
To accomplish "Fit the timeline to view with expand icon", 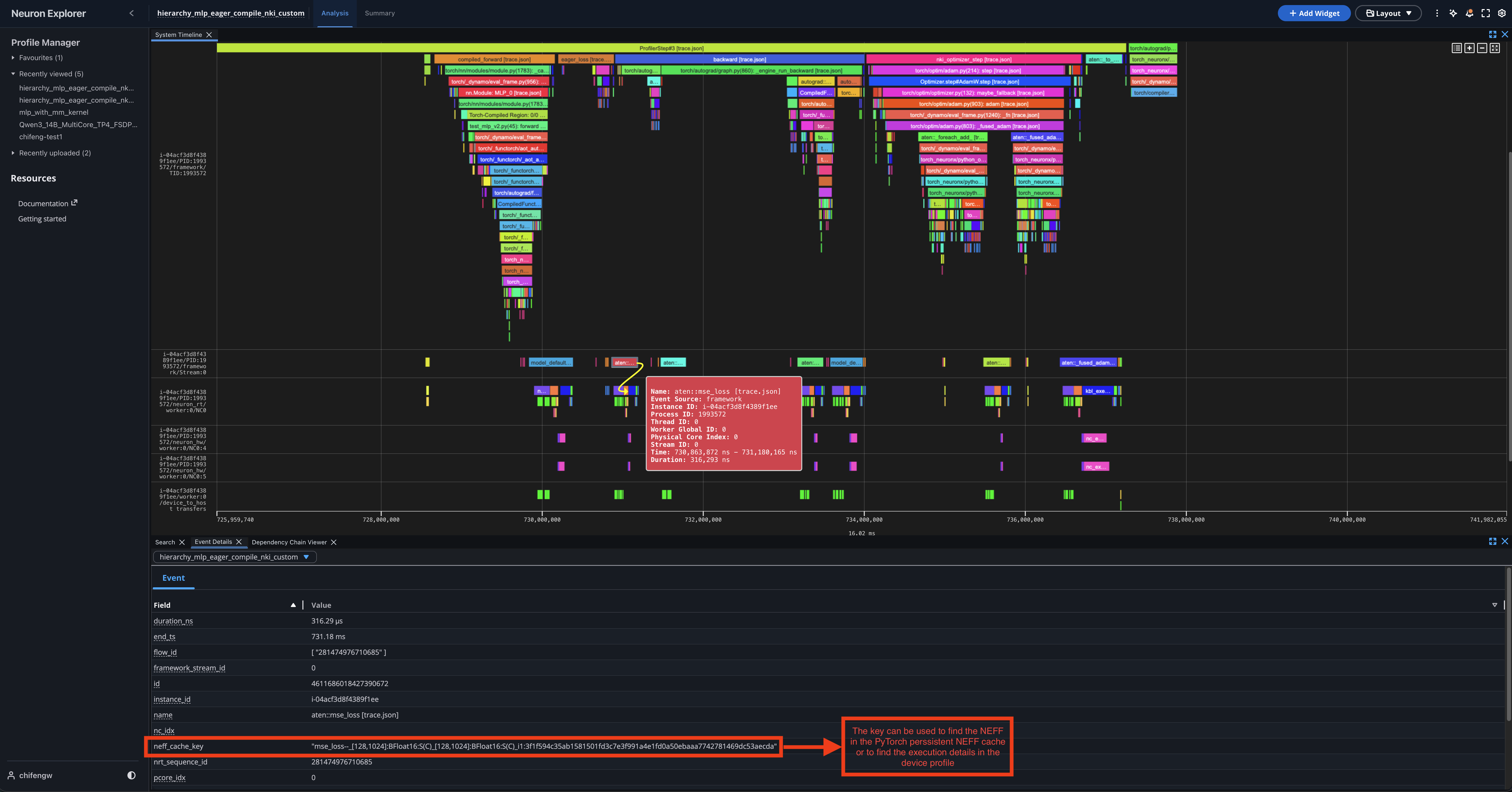I will pyautogui.click(x=1495, y=48).
